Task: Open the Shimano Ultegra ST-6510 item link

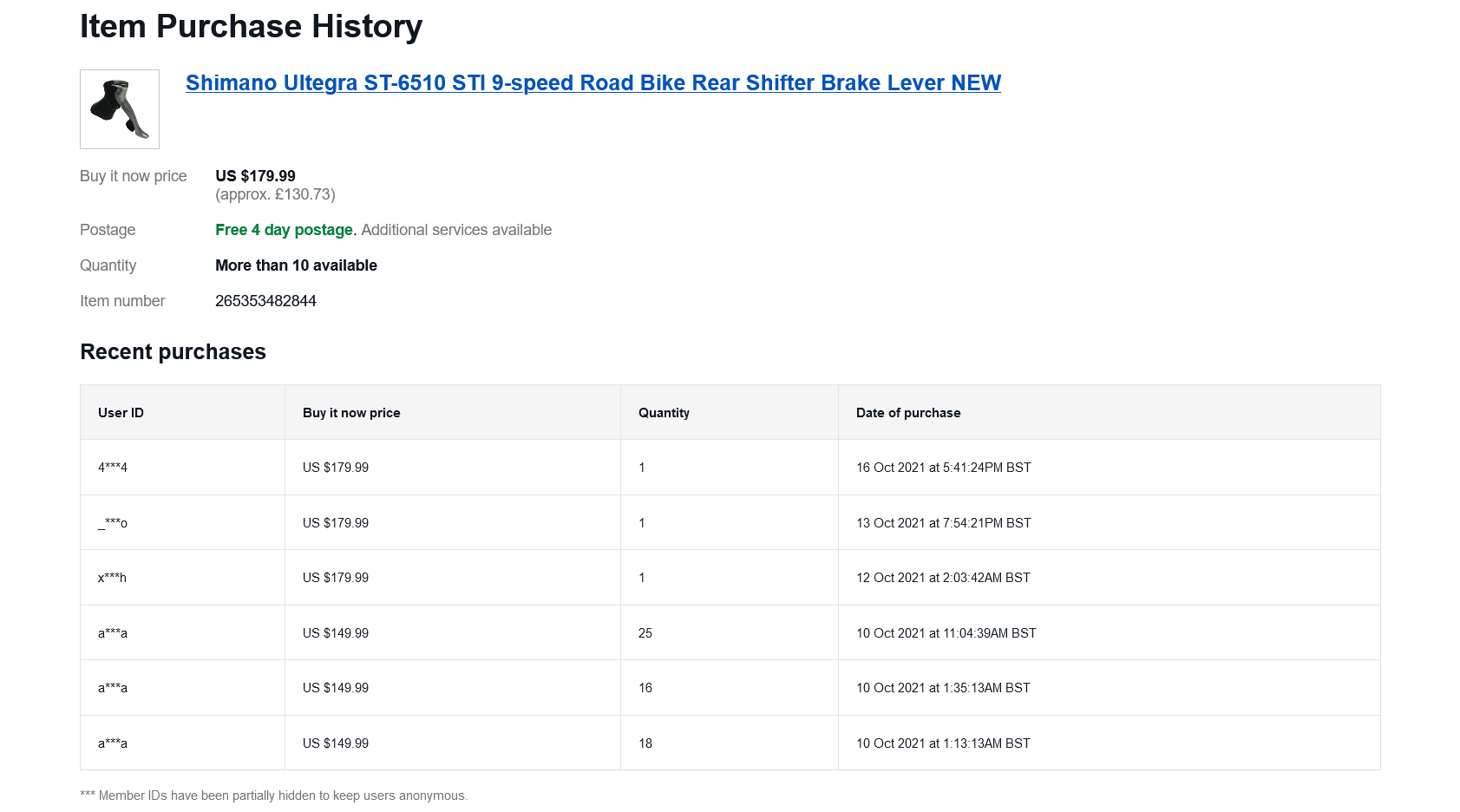Action: click(x=593, y=83)
